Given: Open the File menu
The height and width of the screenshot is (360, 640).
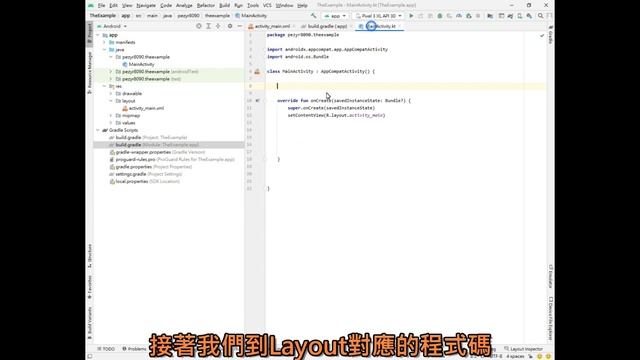Looking at the screenshot, I should pyautogui.click(x=101, y=5).
